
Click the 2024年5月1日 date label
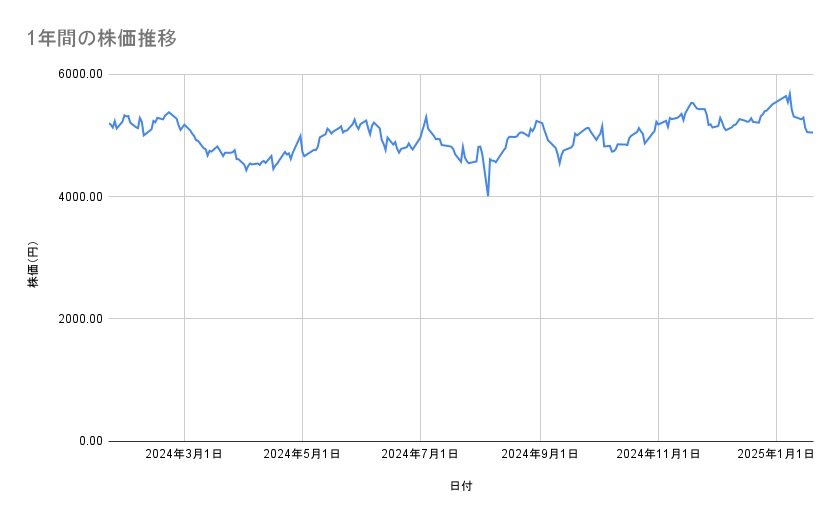pos(302,454)
